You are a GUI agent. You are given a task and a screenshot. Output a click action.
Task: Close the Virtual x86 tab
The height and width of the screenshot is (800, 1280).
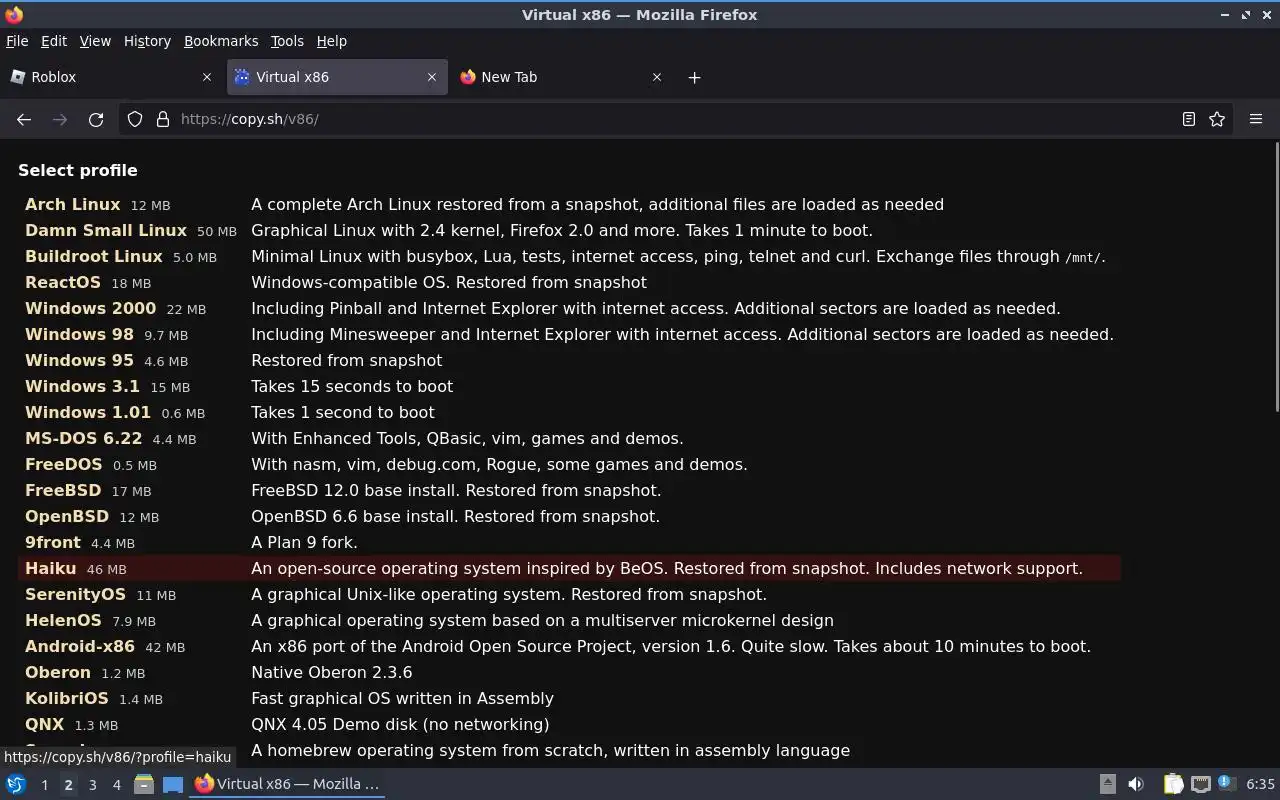tap(432, 77)
